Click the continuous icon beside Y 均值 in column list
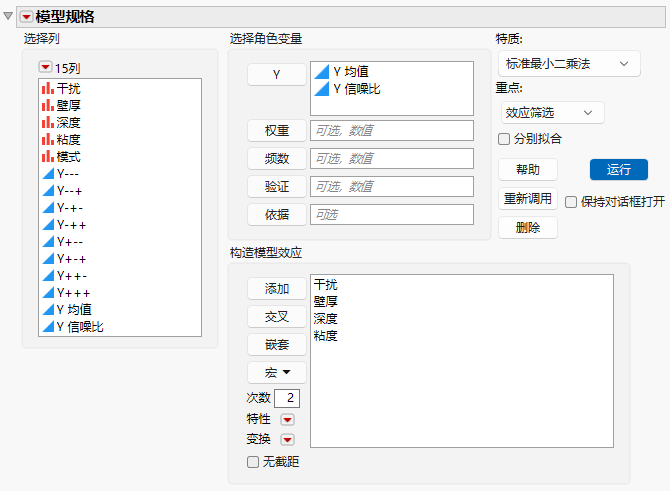The height and width of the screenshot is (491, 670). [x=48, y=309]
